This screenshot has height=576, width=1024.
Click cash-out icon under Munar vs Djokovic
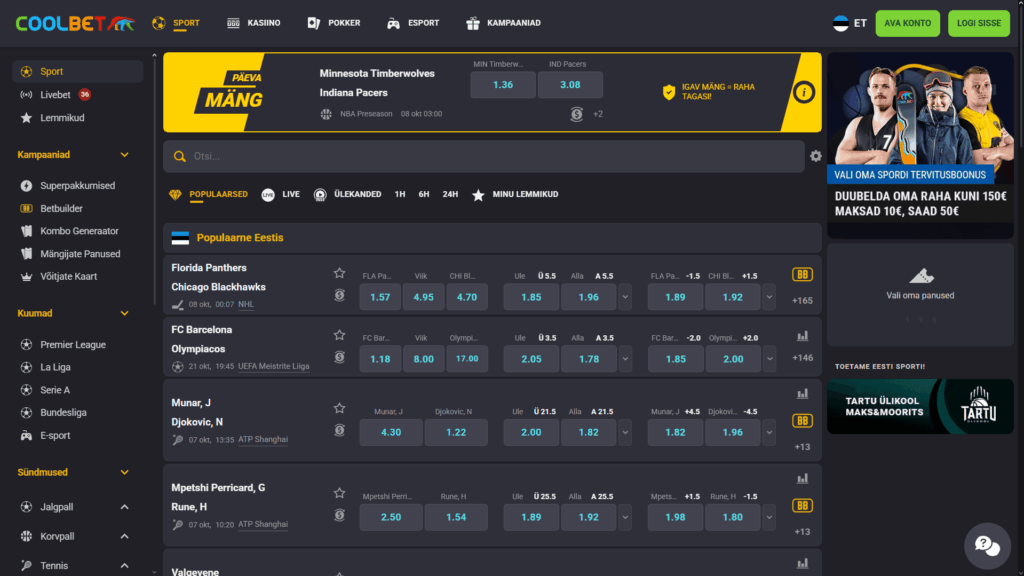pos(339,430)
